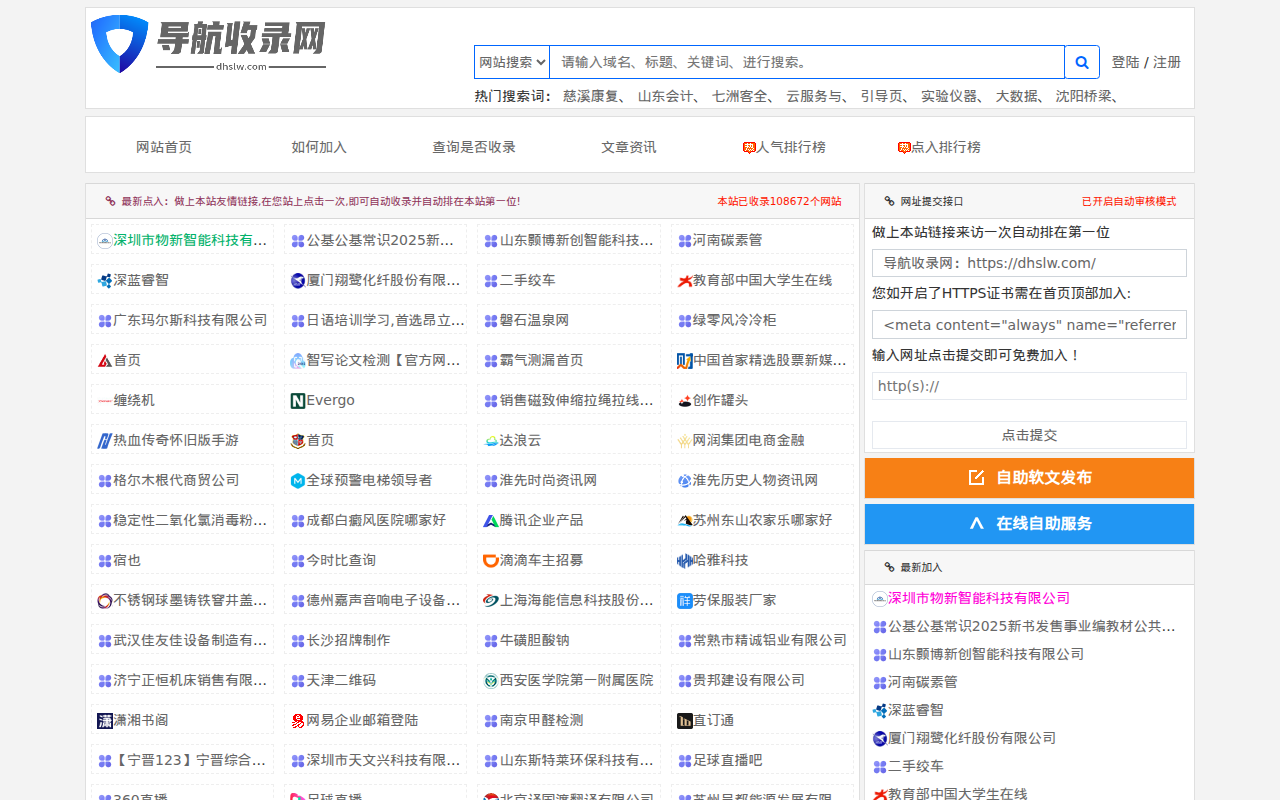The height and width of the screenshot is (800, 1280).
Task: Open 南京甲醛检测 link
Action: pyautogui.click(x=542, y=720)
